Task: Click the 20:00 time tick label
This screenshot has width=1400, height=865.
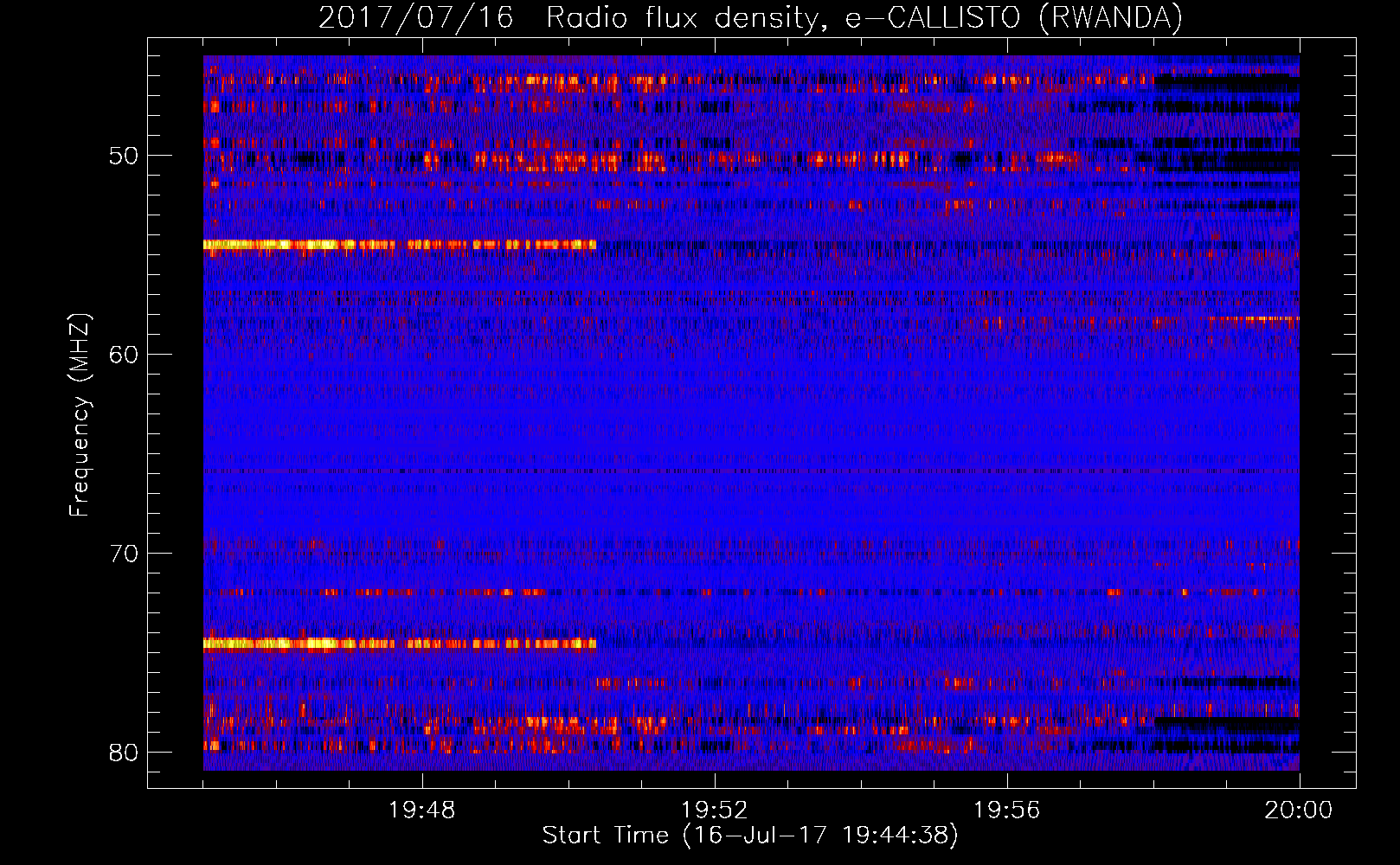Action: click(x=1299, y=811)
